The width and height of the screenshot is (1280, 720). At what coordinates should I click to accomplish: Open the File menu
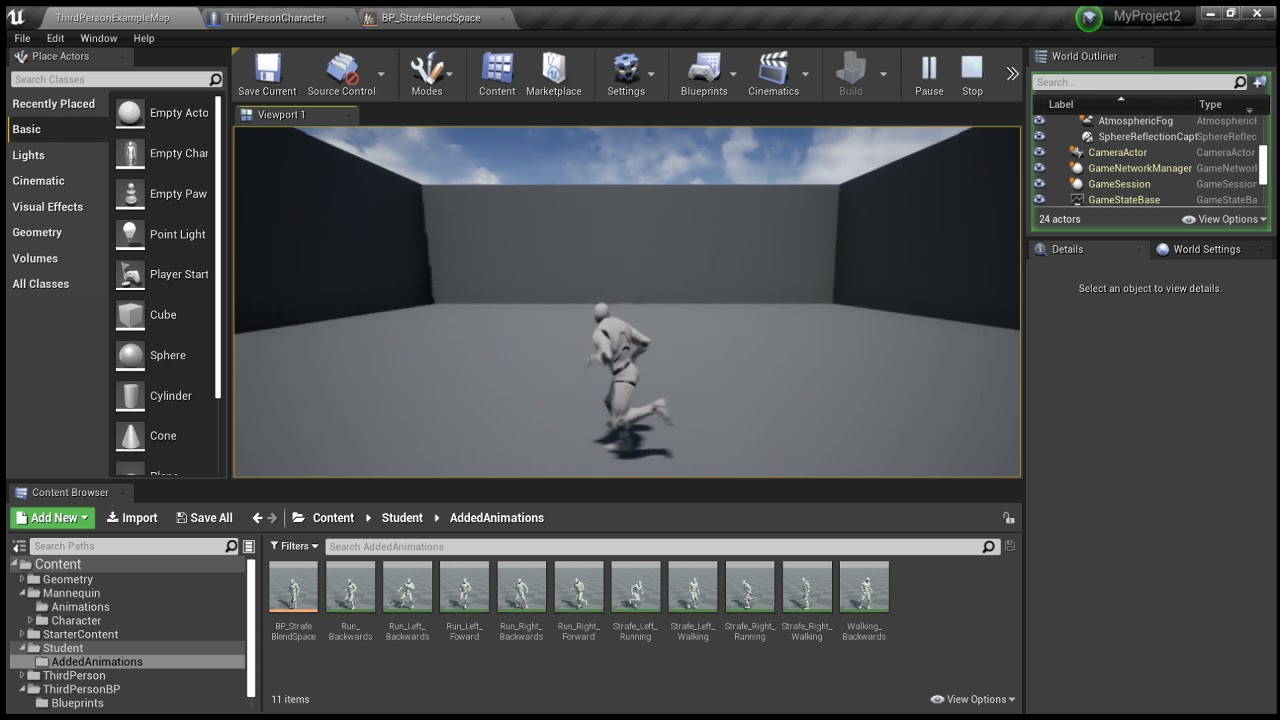22,38
